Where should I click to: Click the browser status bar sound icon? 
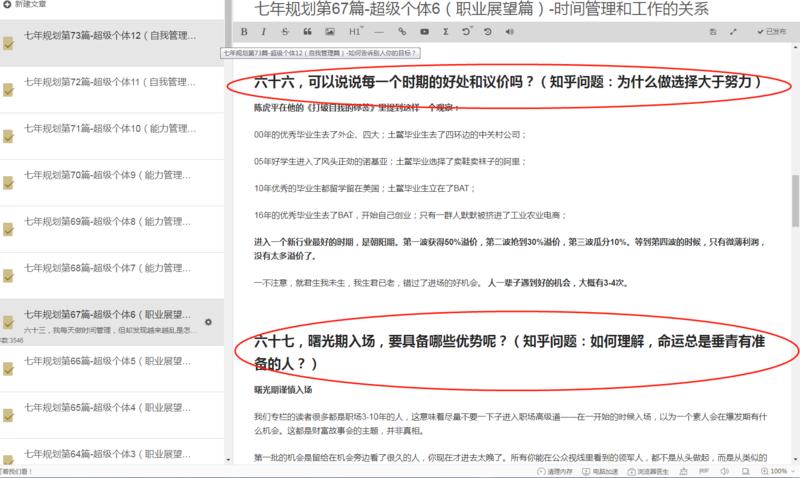coord(725,471)
